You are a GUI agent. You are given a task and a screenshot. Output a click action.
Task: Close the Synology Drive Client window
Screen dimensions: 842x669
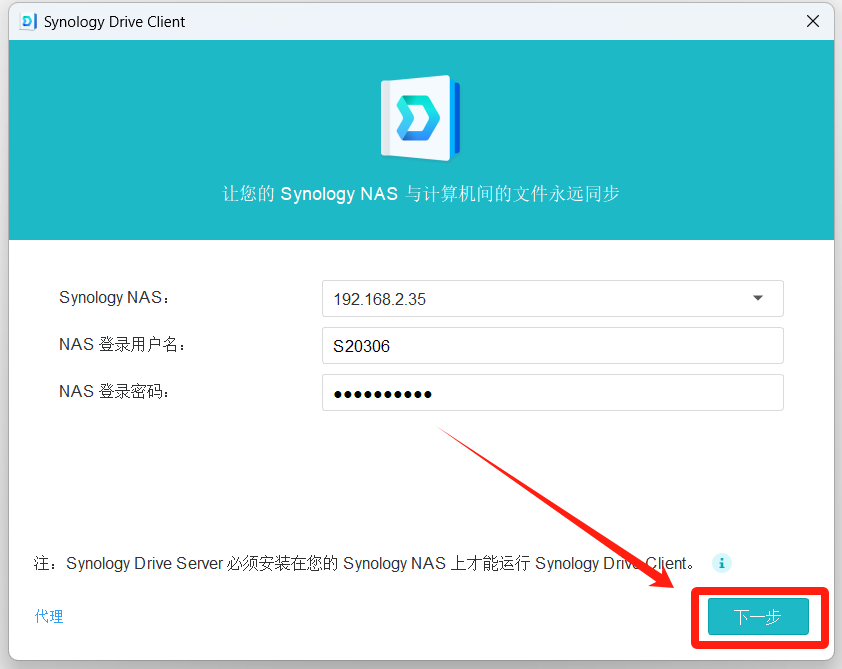coord(814,21)
